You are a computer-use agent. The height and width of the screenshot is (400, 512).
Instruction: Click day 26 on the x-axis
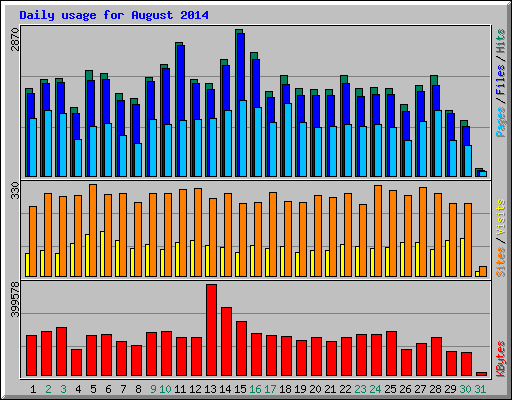[x=405, y=389]
